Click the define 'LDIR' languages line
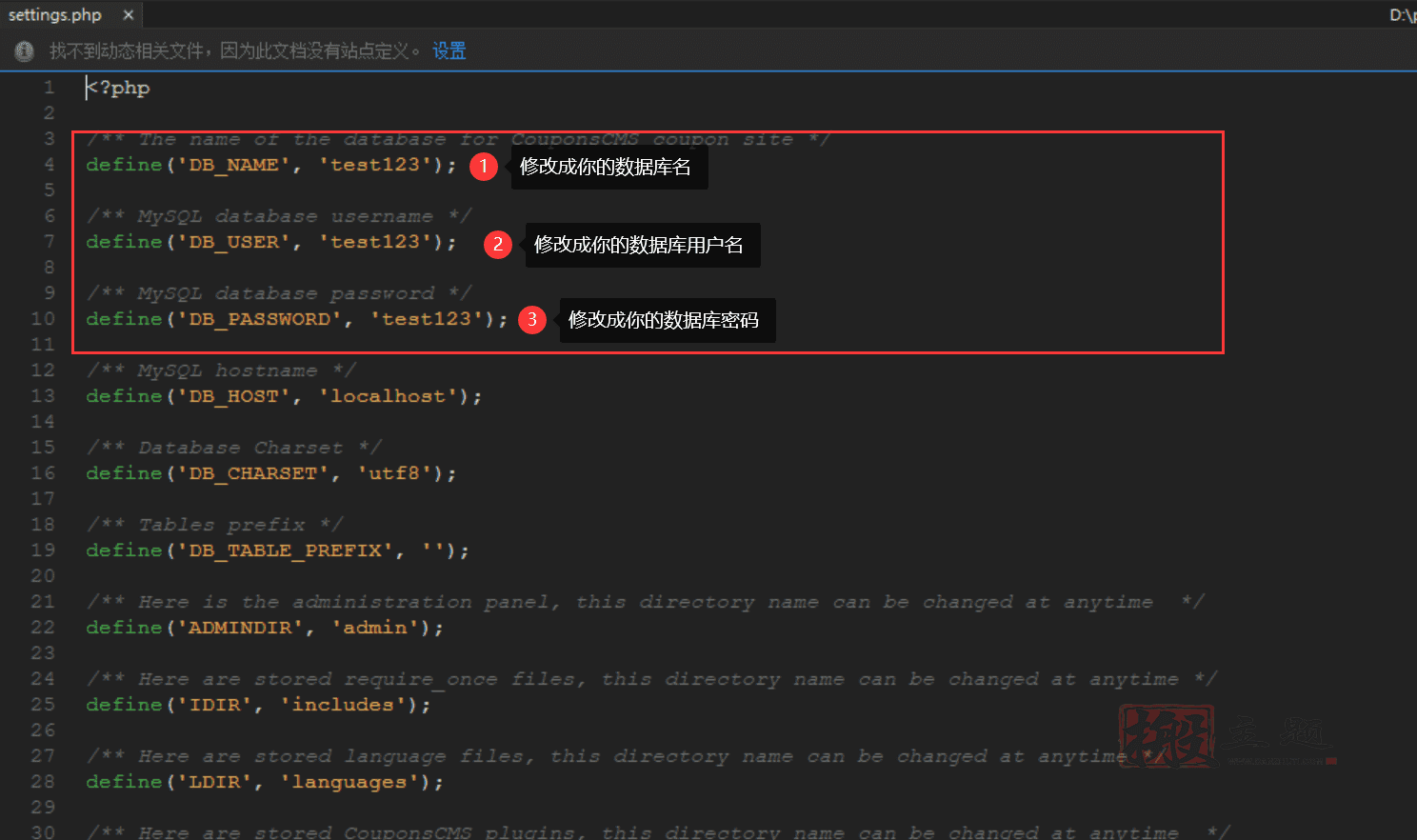 point(265,782)
